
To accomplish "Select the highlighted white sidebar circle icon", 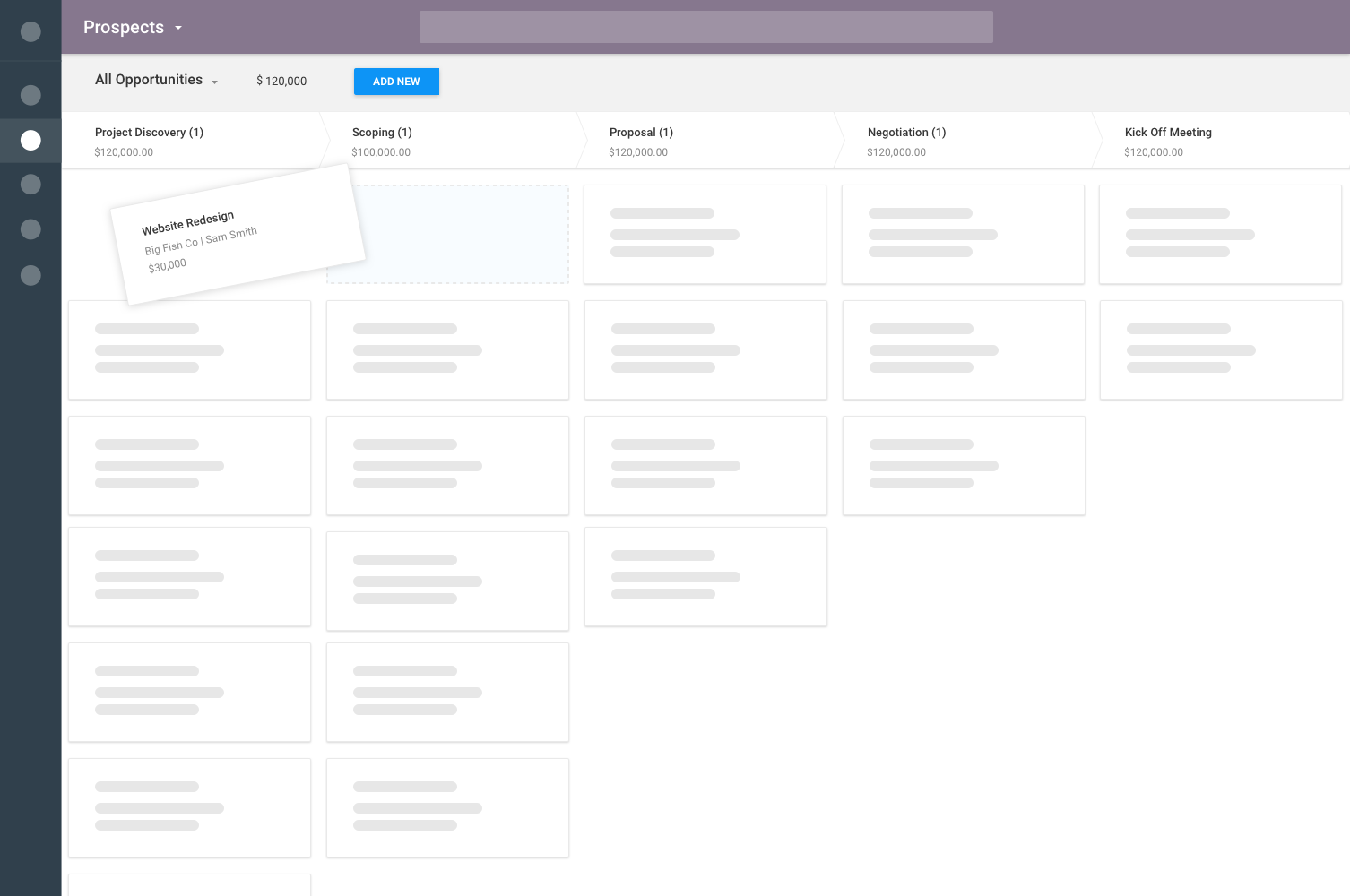I will [x=30, y=140].
